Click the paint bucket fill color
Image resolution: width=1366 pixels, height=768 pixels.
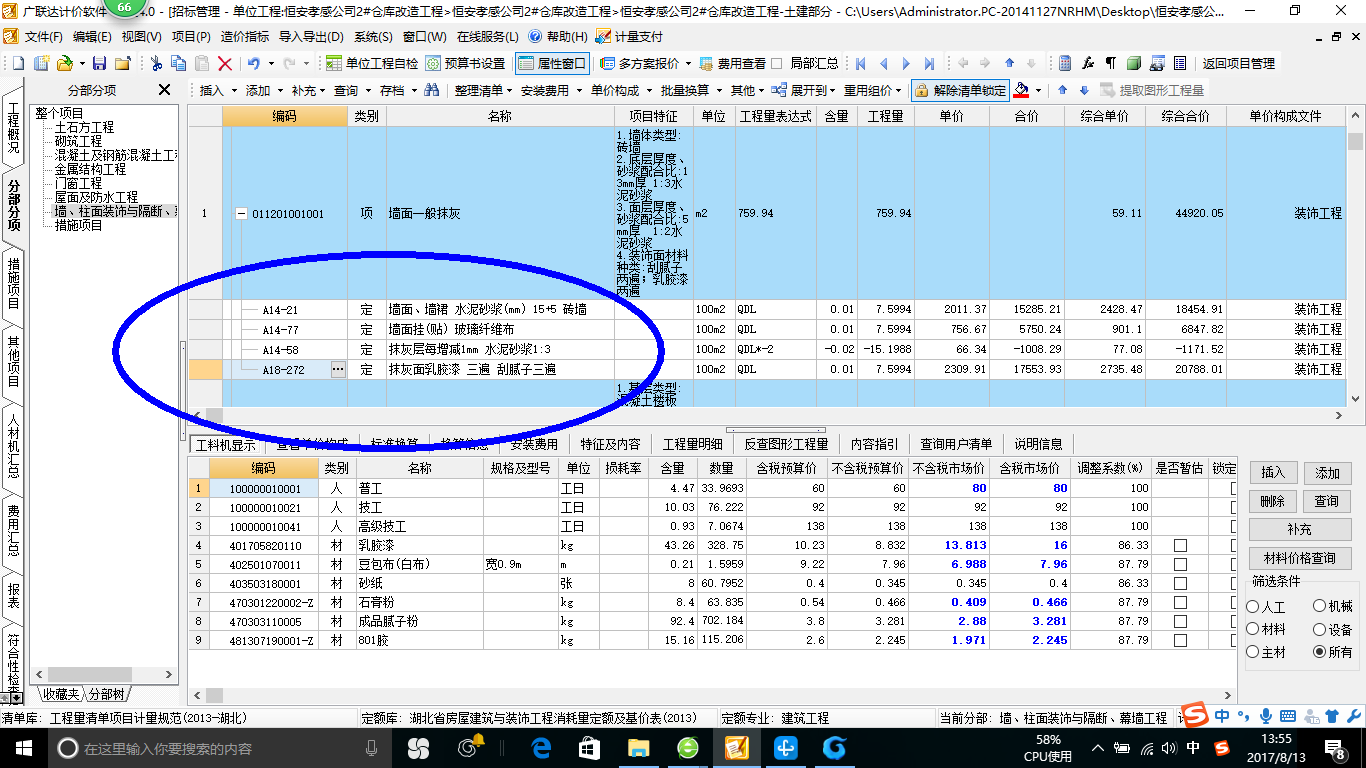(1021, 90)
